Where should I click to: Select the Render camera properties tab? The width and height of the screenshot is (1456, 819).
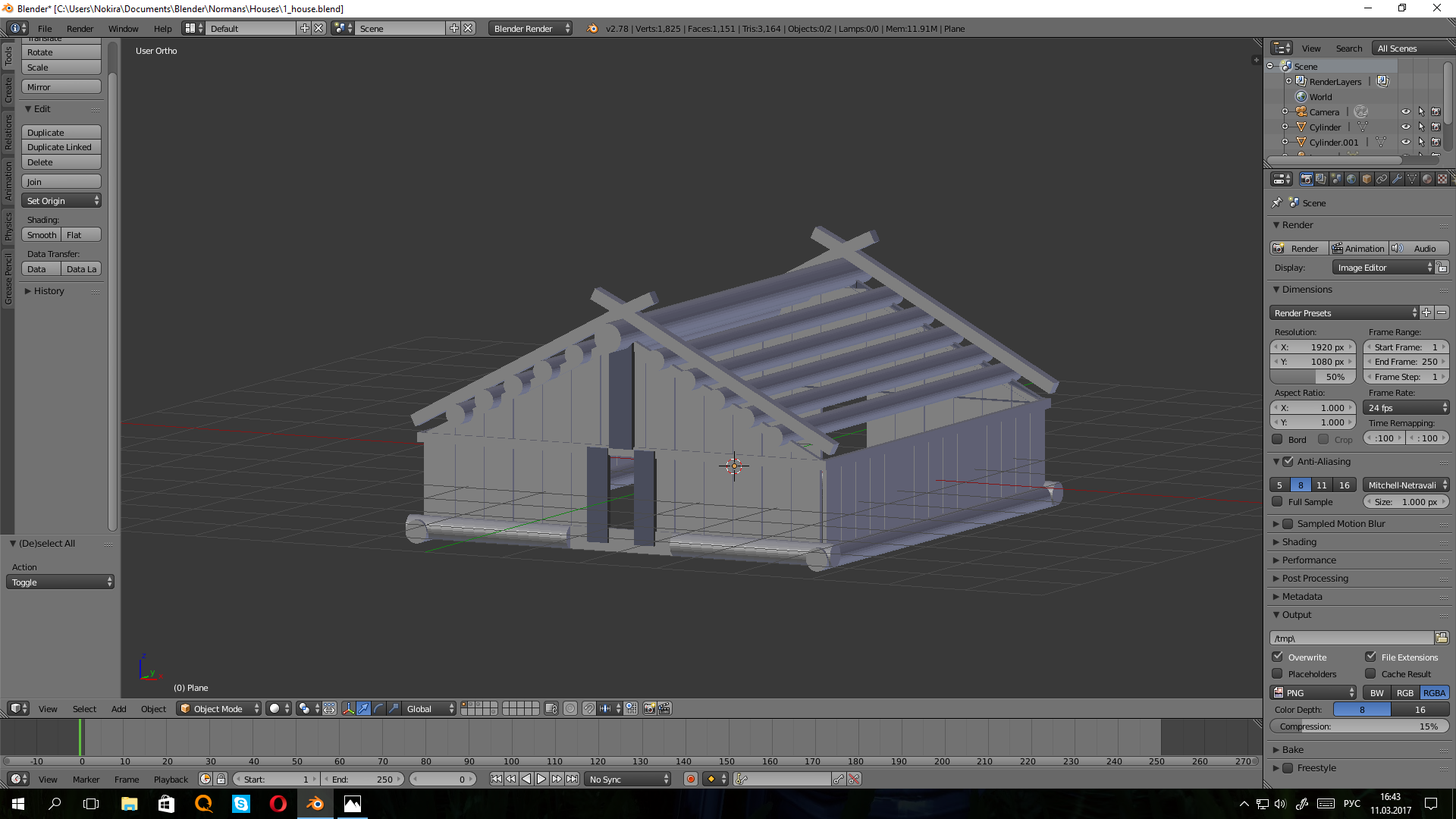(x=1306, y=179)
